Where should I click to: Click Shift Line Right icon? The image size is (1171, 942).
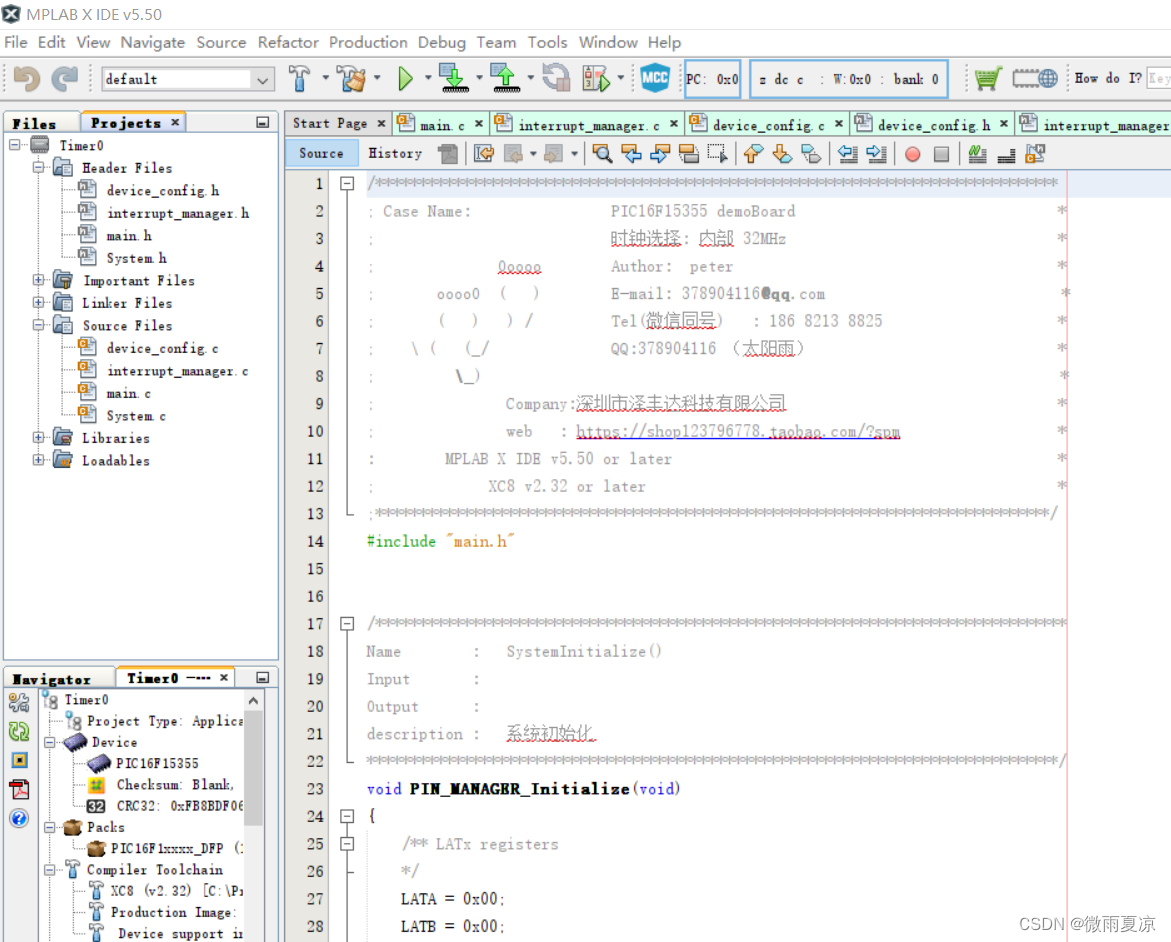click(876, 154)
